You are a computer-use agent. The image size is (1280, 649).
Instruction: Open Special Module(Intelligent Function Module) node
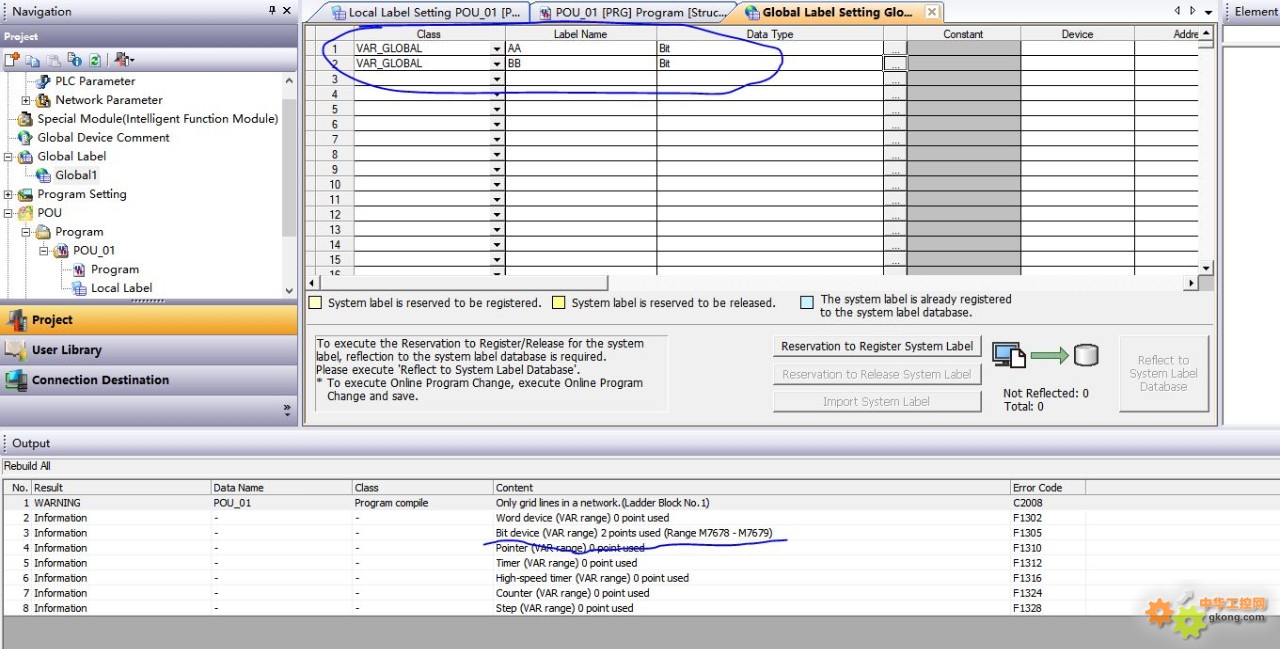point(157,118)
